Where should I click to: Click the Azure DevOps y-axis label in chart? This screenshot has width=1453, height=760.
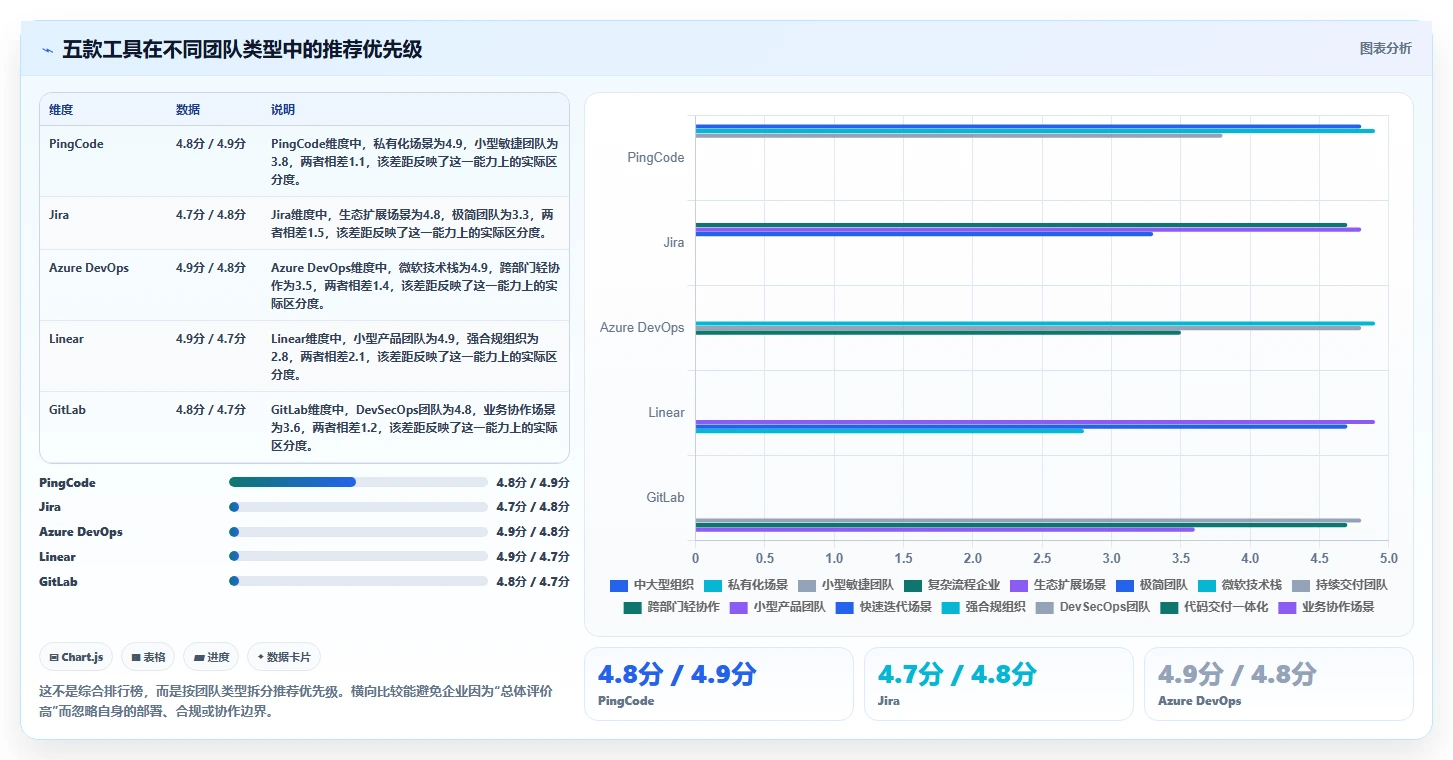(x=642, y=328)
